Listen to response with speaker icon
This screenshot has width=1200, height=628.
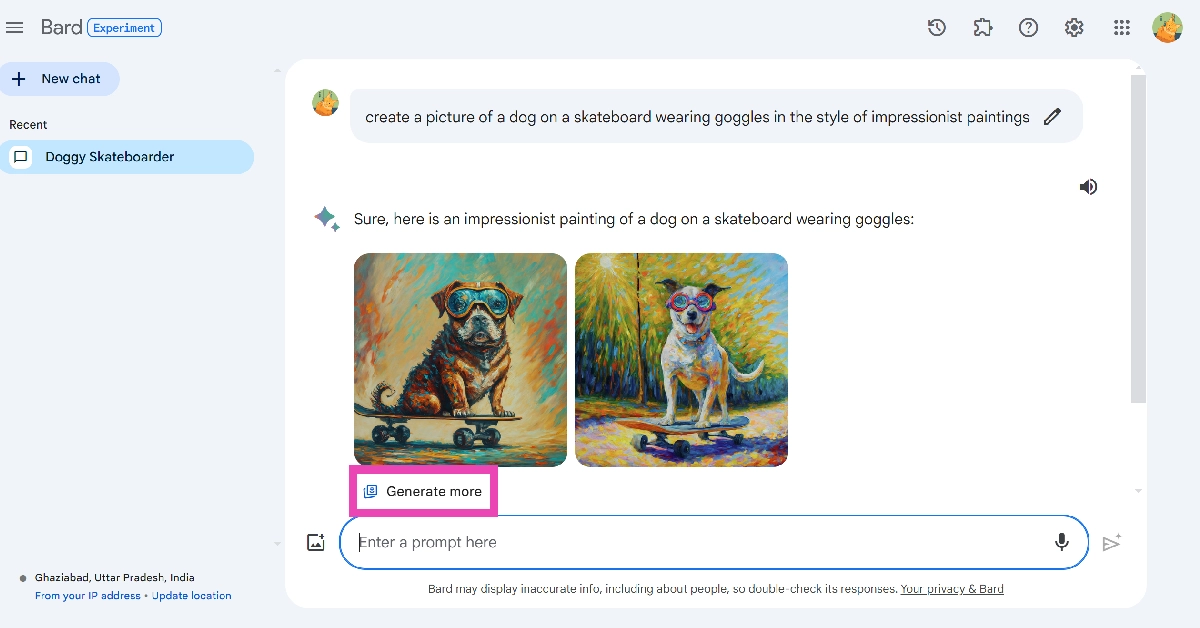click(x=1089, y=187)
